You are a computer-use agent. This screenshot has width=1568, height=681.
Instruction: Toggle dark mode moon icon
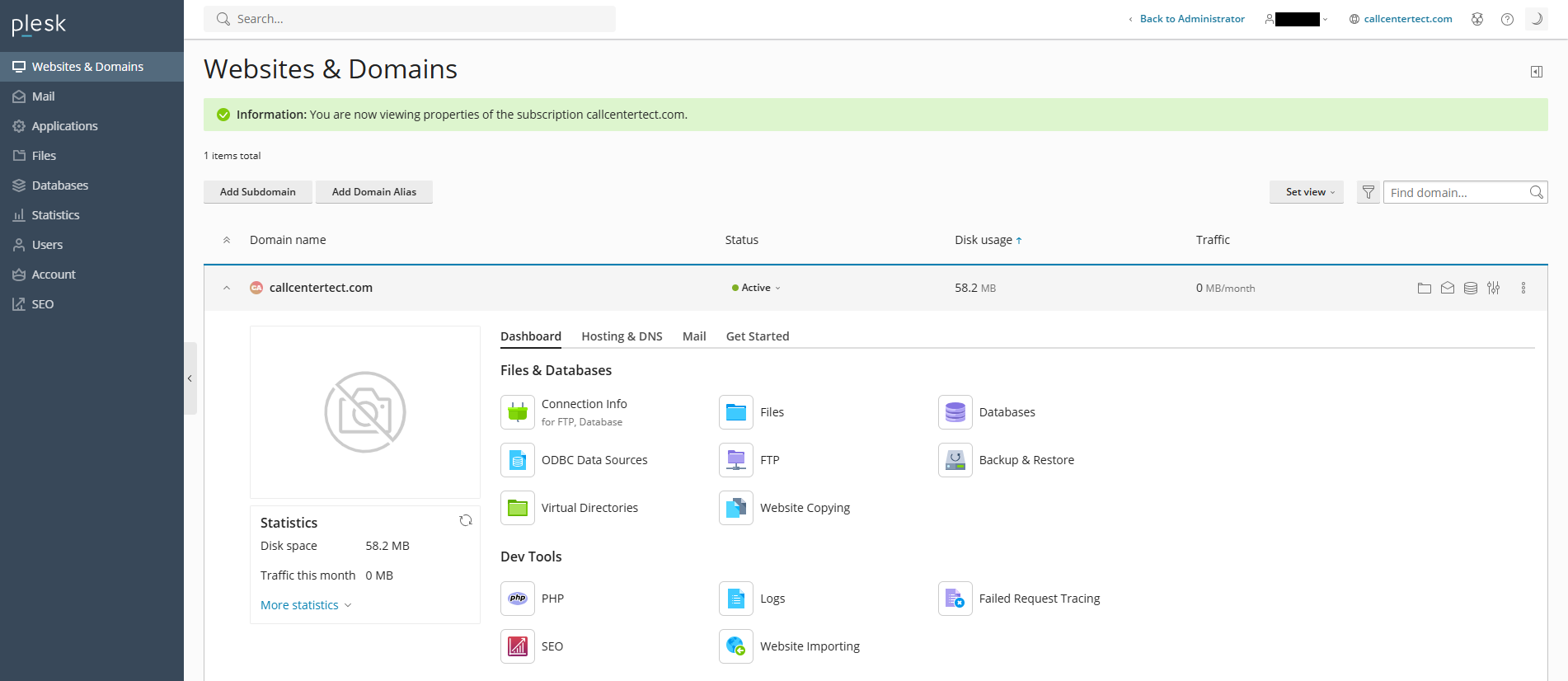(x=1537, y=19)
